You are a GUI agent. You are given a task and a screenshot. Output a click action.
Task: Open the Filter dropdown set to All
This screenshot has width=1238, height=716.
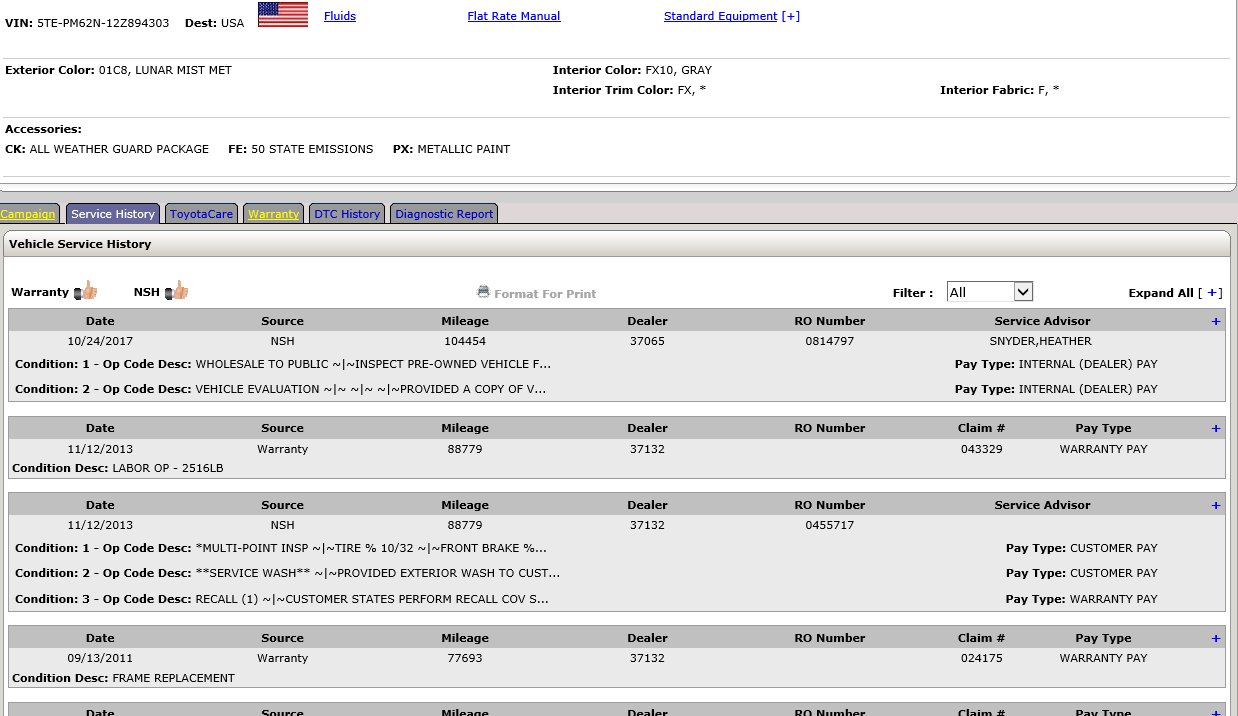989,292
